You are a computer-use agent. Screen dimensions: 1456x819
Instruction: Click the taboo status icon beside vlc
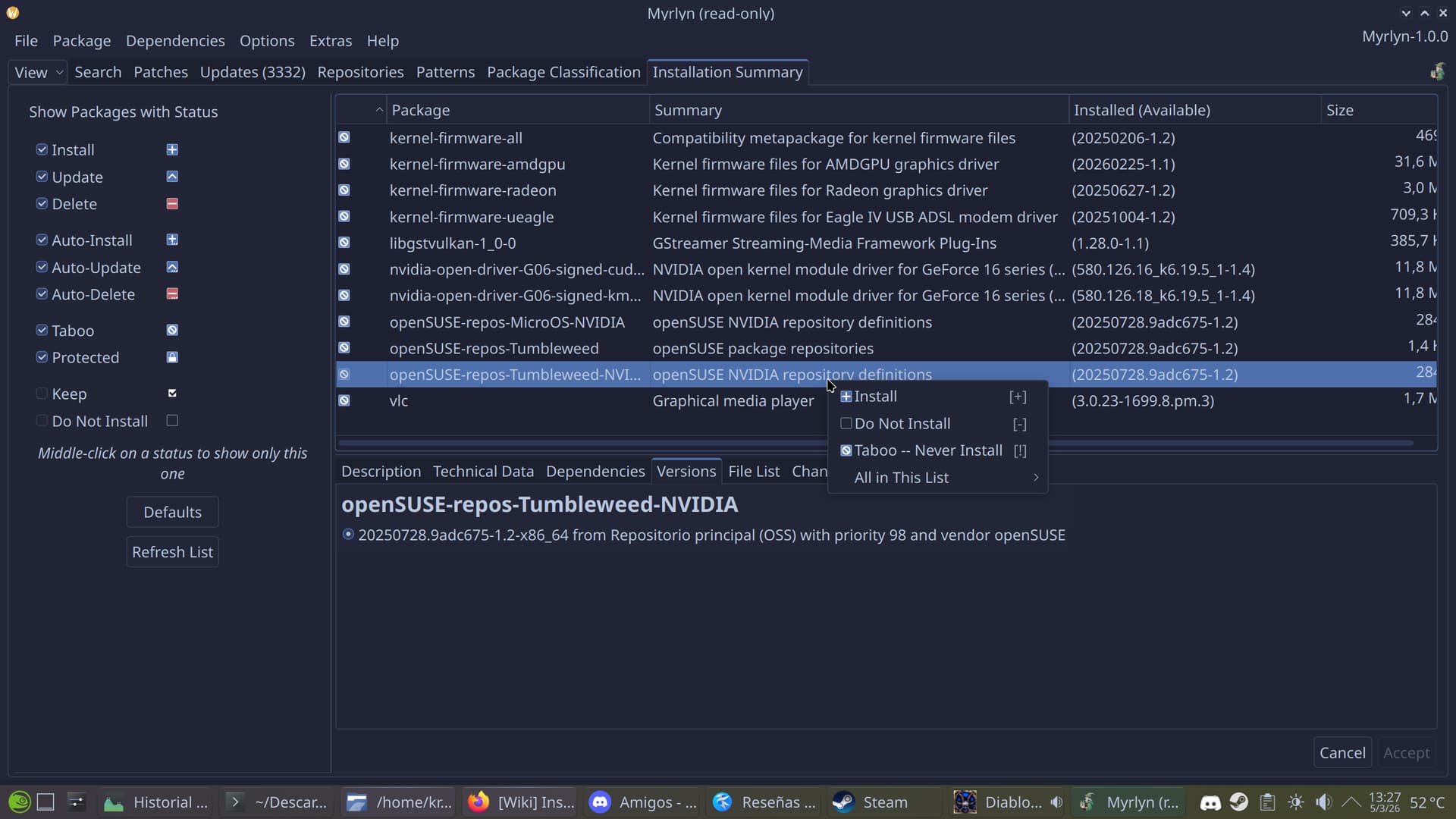(x=344, y=400)
